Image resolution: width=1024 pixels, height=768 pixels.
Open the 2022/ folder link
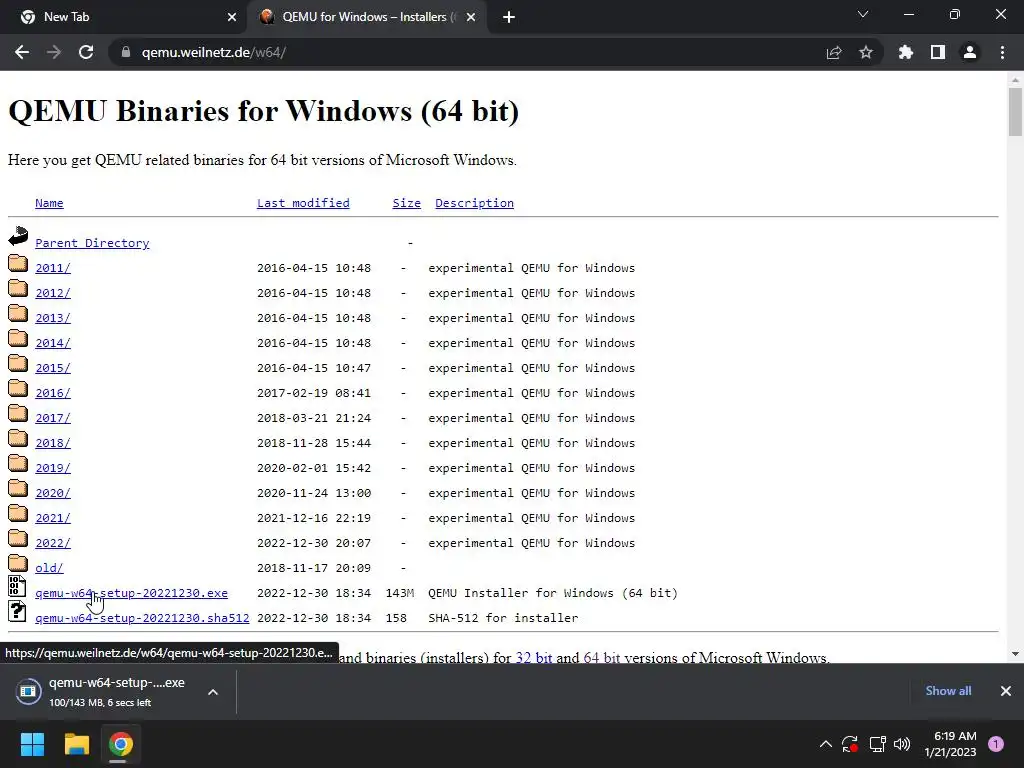[x=53, y=543]
